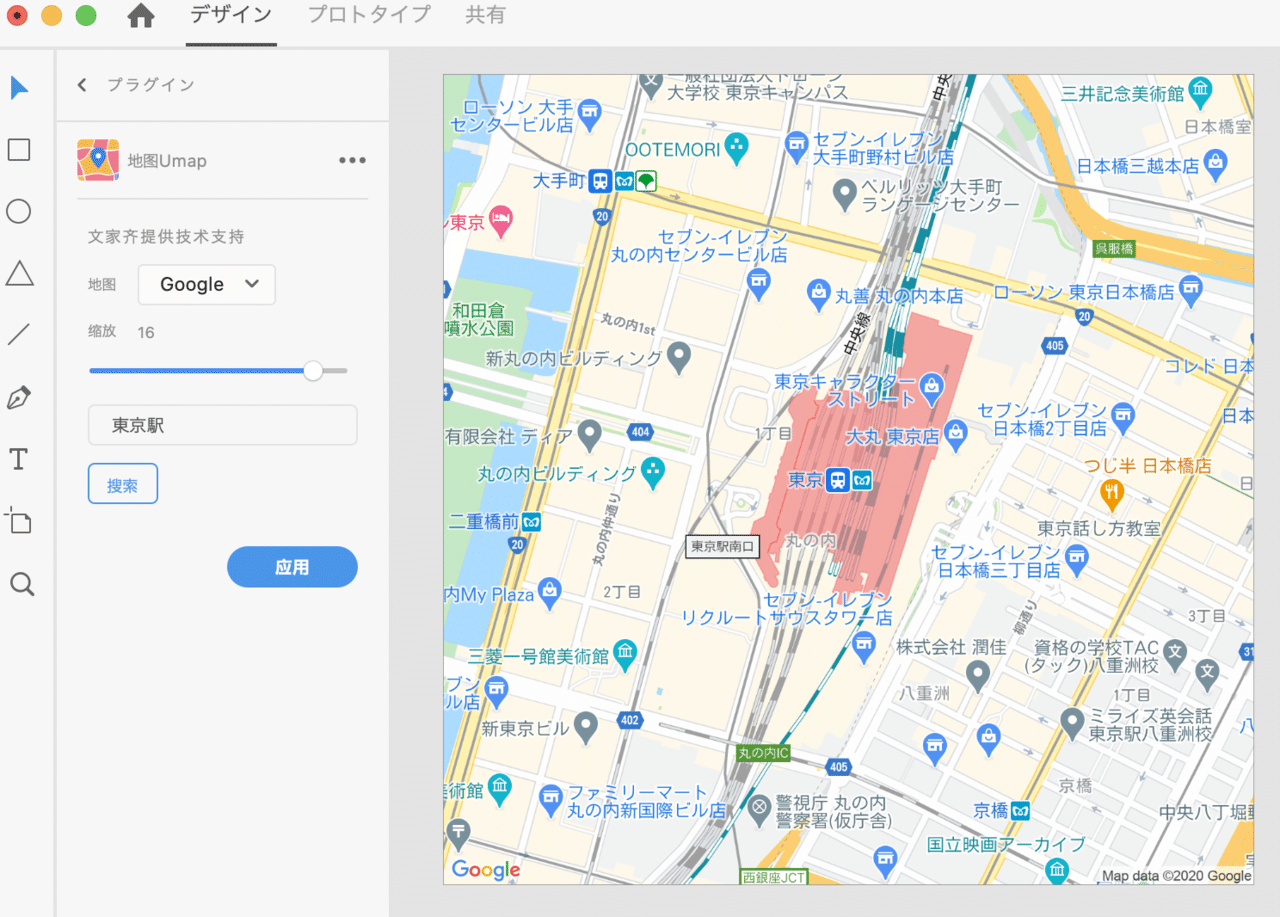The height and width of the screenshot is (917, 1280).
Task: Click the 文家齐提供技术支持 text
Action: (x=166, y=237)
